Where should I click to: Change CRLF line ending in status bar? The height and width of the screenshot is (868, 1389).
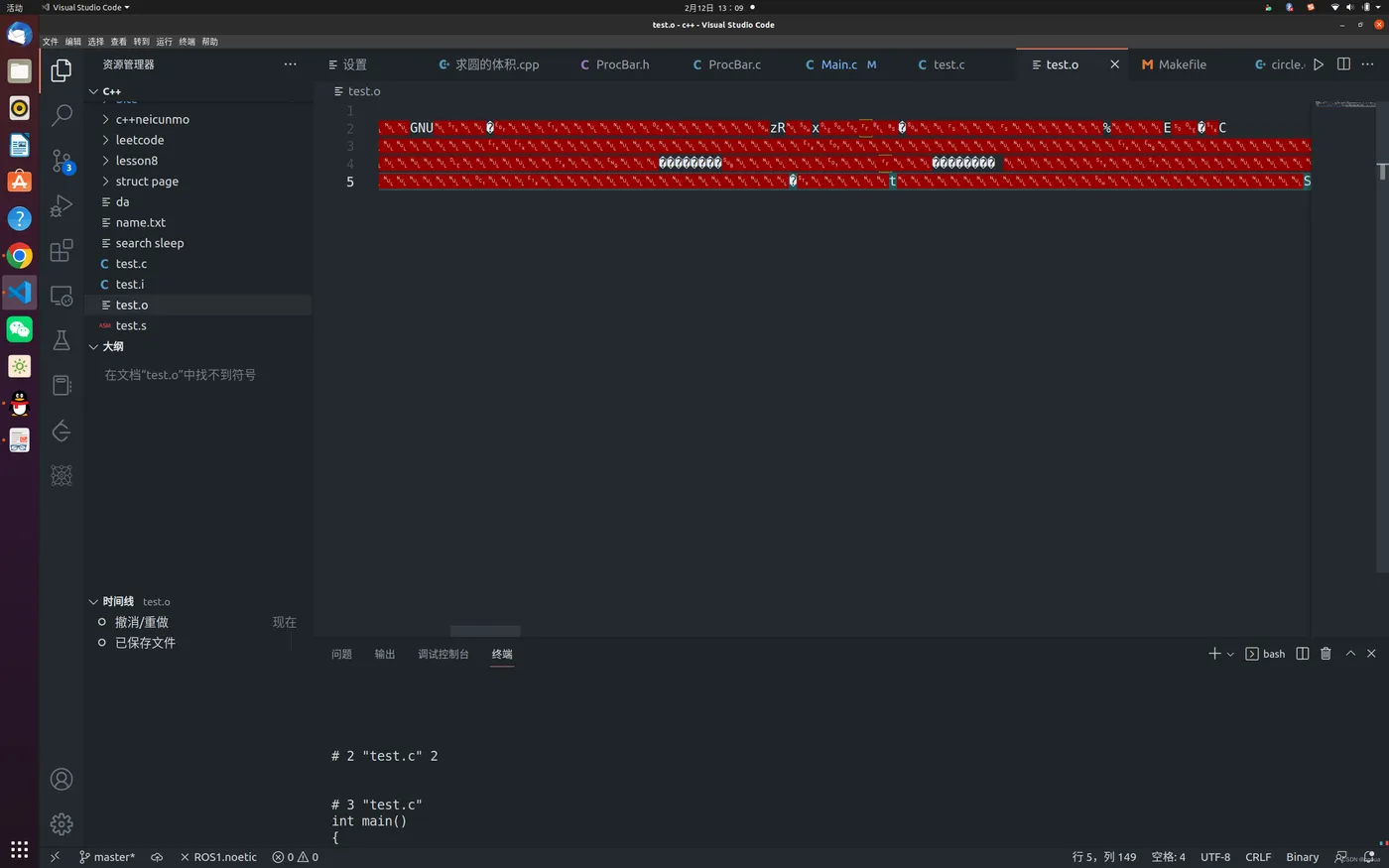1258,857
